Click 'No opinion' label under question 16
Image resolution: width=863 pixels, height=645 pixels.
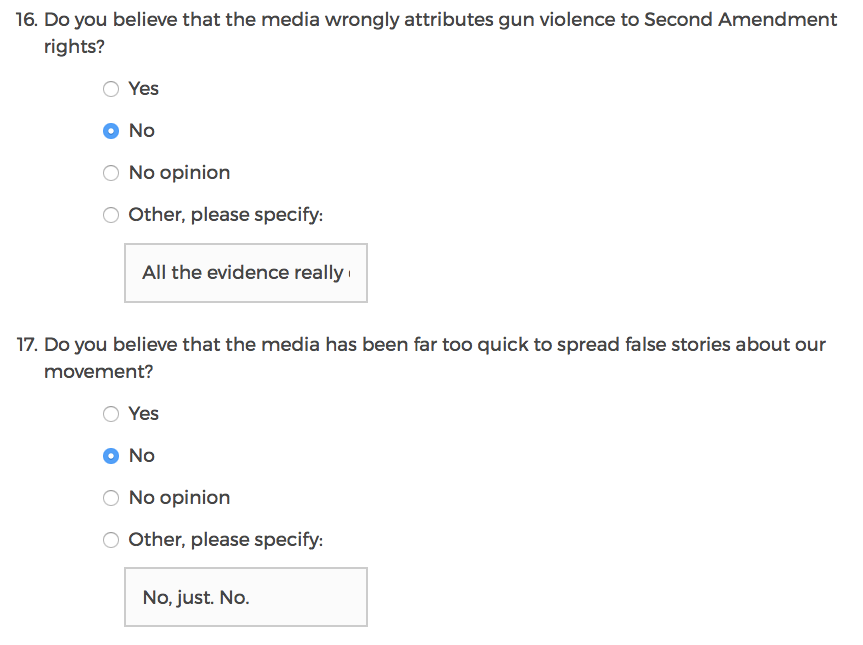(x=179, y=173)
